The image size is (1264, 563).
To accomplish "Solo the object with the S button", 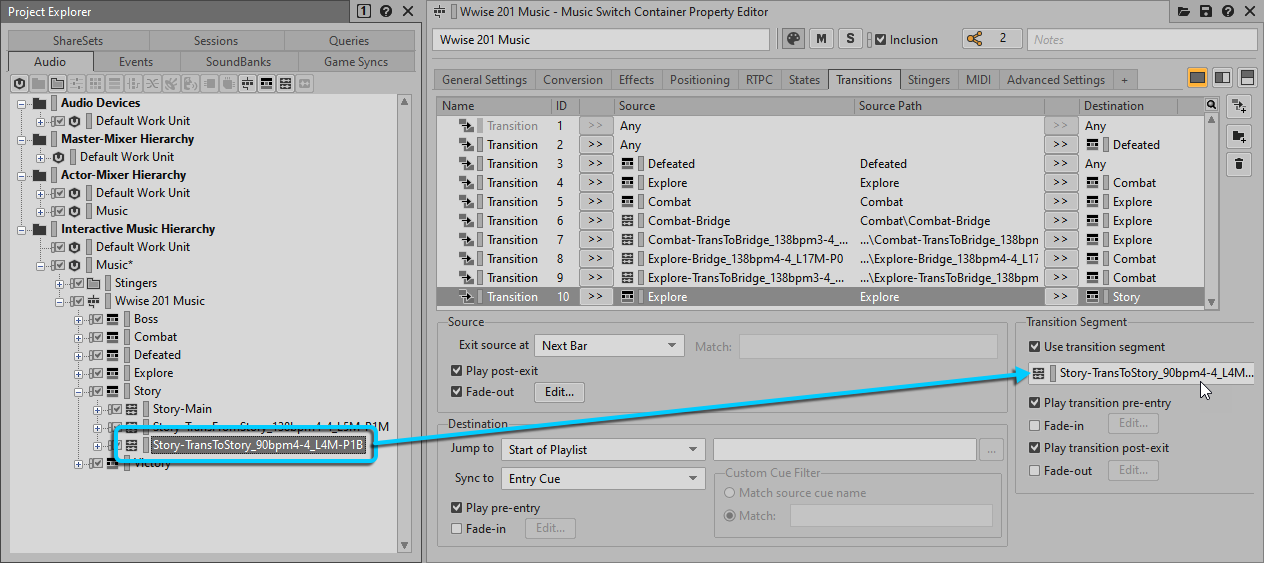I will [x=850, y=39].
